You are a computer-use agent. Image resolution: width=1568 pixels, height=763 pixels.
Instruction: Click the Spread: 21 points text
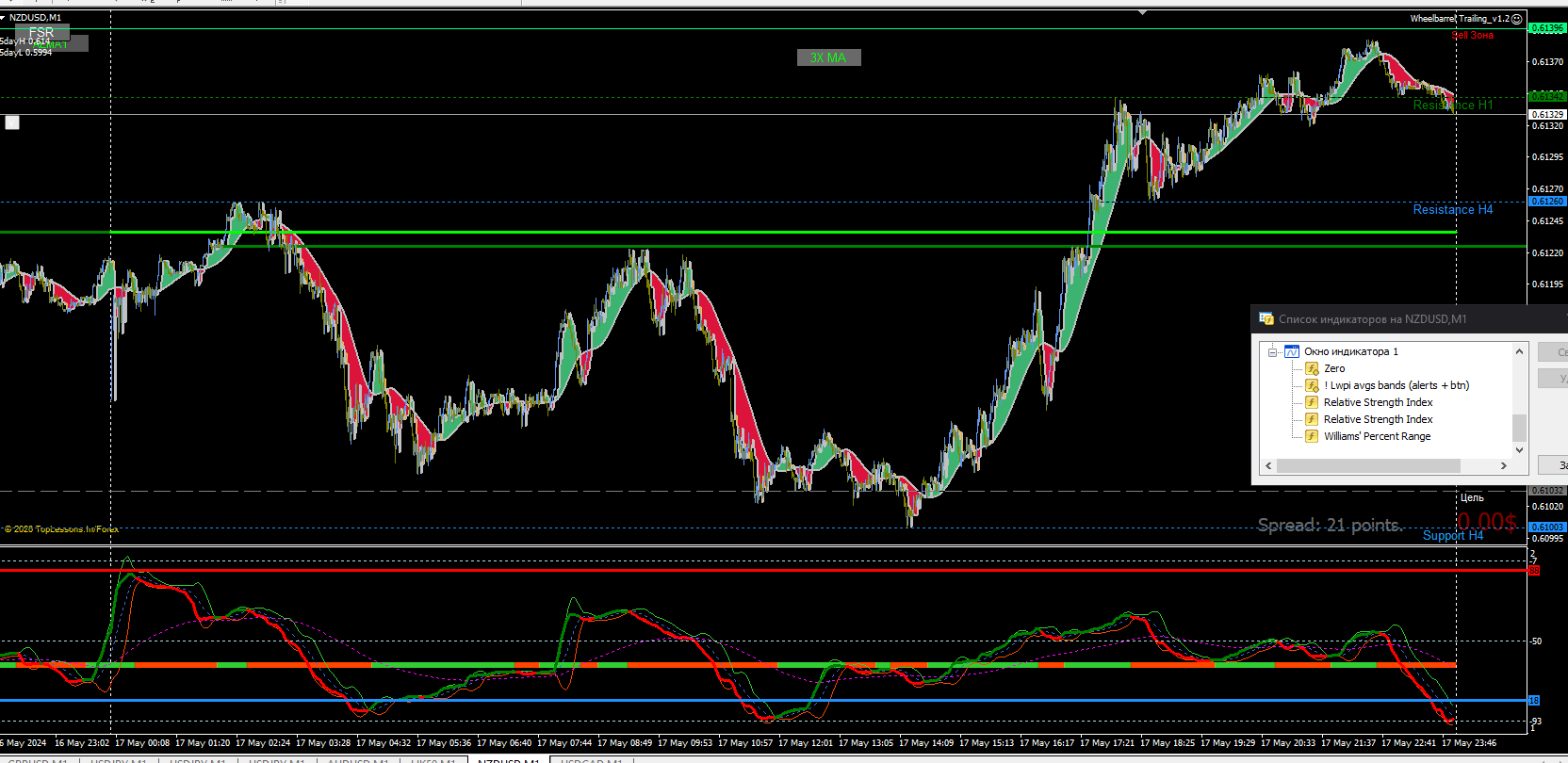coord(1330,525)
